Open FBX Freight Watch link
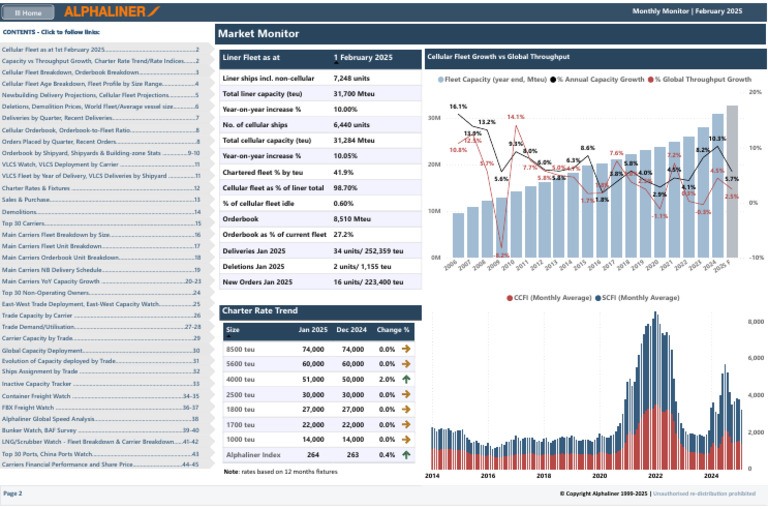The width and height of the screenshot is (768, 509). (100, 408)
